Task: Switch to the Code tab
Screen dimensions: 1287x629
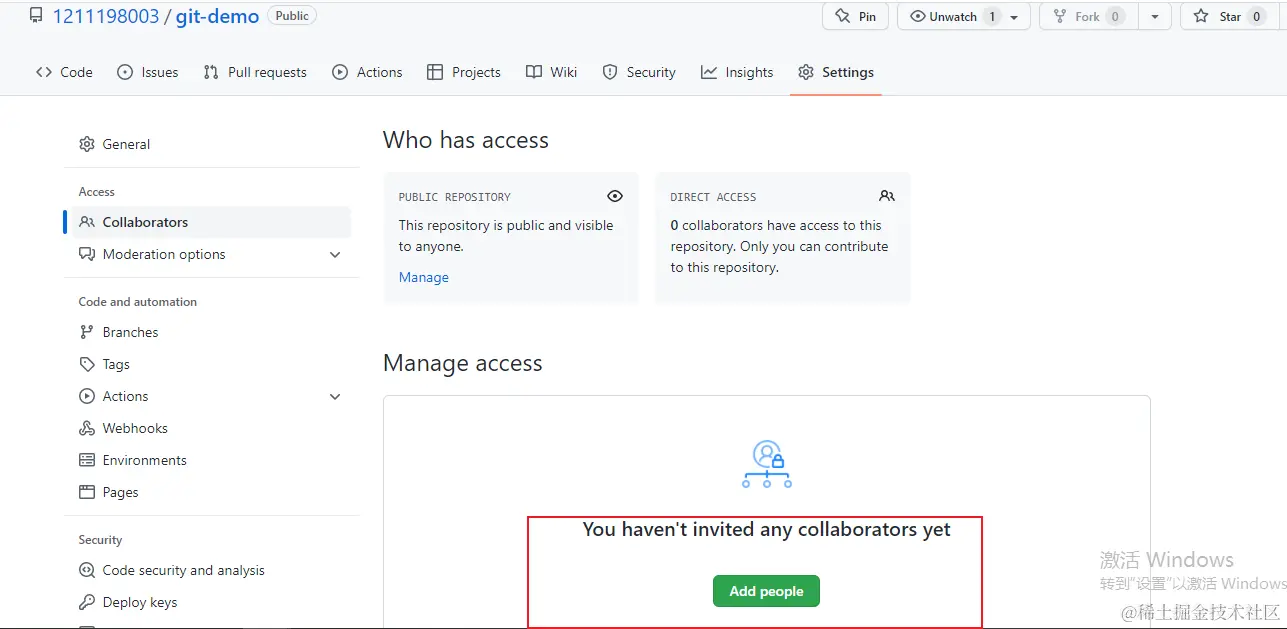Action: pos(64,72)
